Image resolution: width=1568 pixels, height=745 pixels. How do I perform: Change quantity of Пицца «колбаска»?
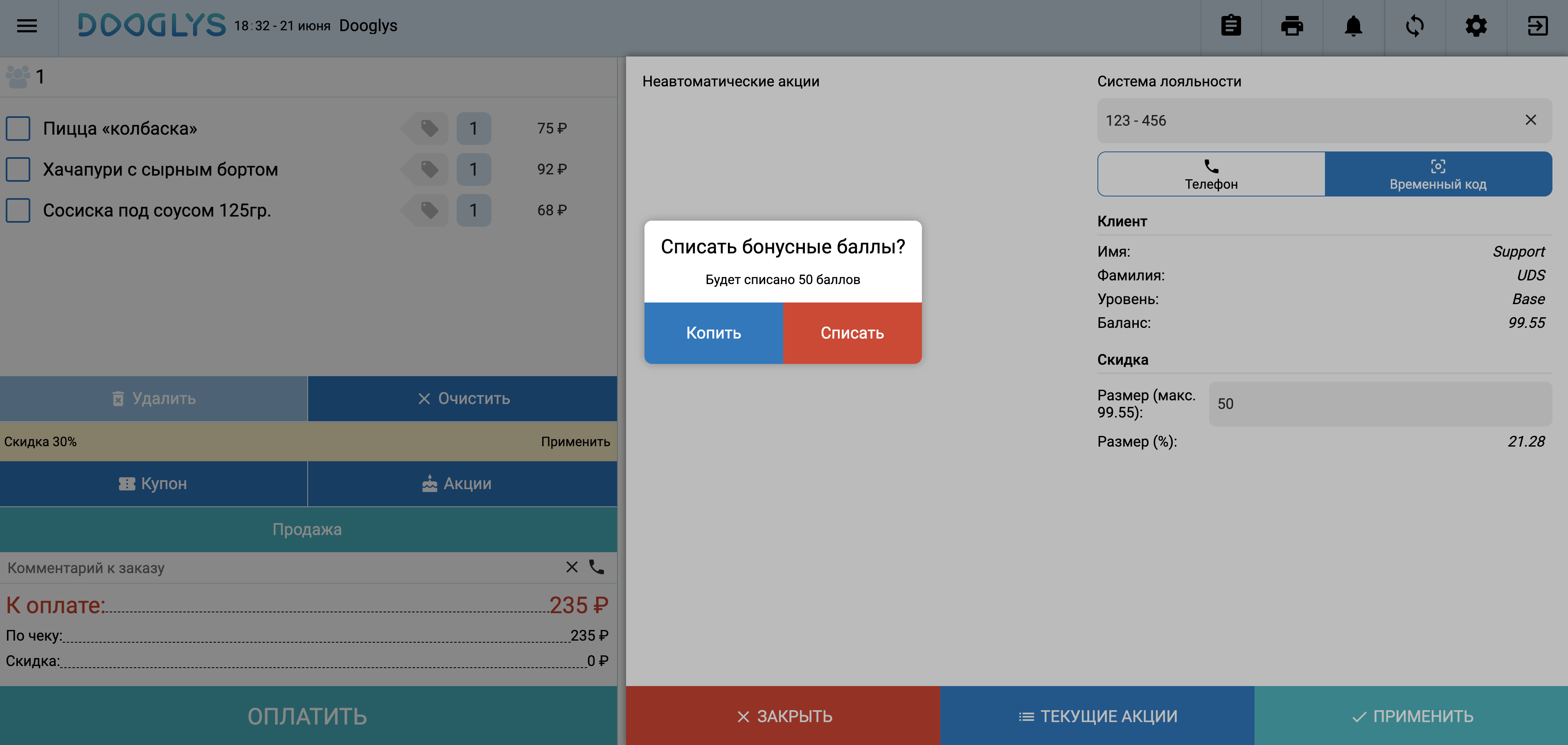473,128
